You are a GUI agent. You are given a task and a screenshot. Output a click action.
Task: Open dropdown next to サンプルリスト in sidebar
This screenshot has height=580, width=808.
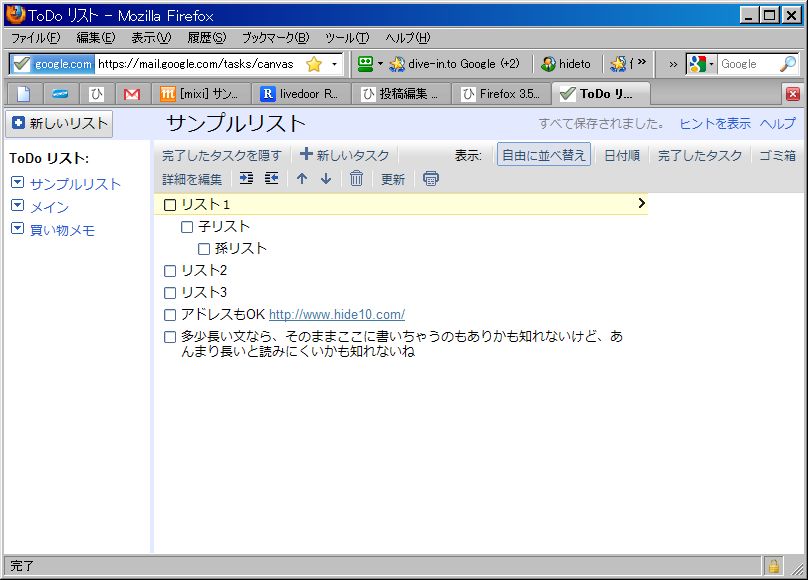click(17, 184)
